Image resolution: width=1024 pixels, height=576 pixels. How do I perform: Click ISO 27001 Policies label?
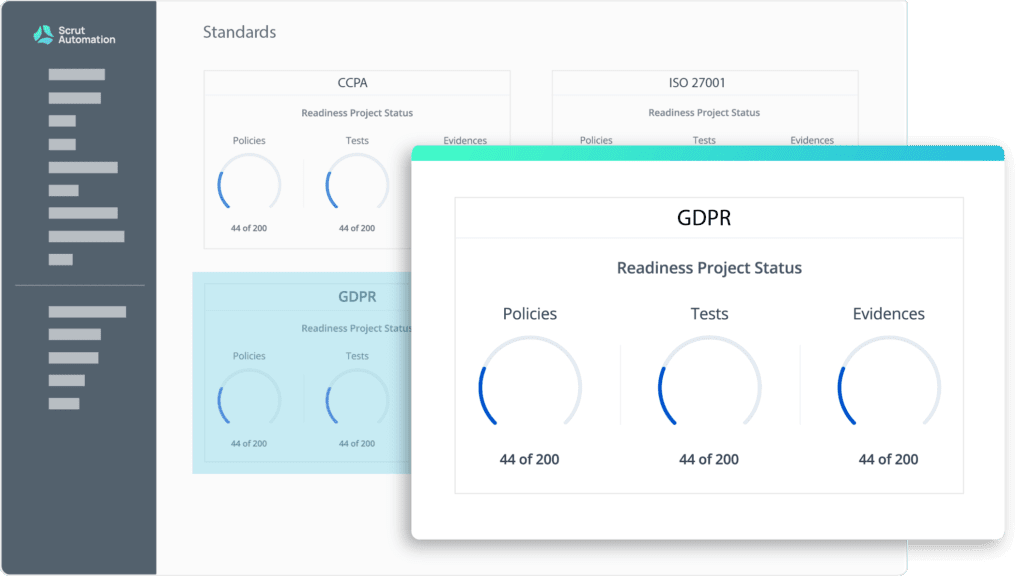click(x=596, y=140)
